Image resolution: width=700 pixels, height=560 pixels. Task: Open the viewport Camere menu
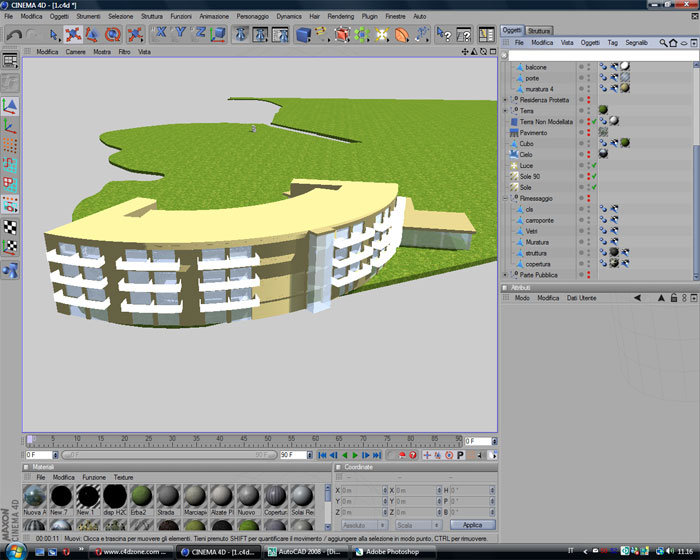click(x=75, y=52)
